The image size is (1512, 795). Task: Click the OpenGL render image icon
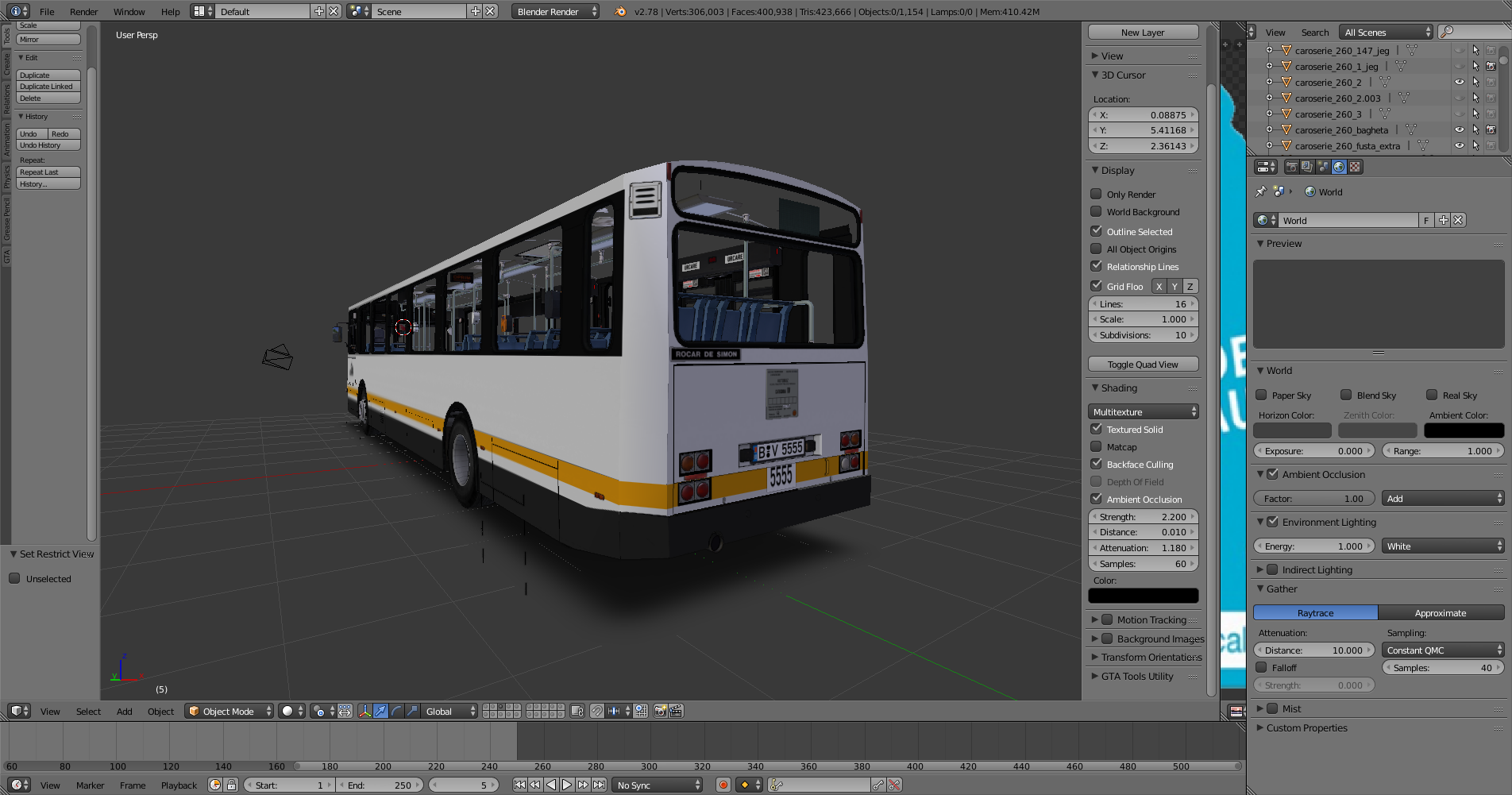click(660, 711)
